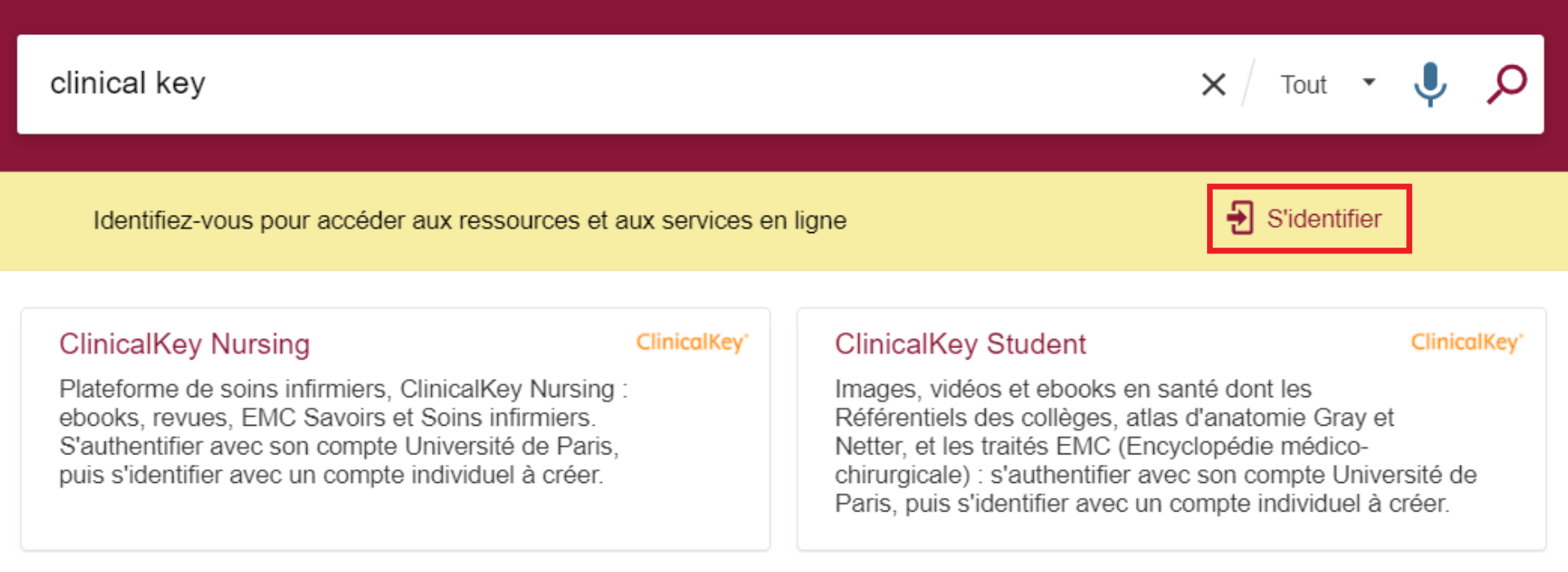This screenshot has height=572, width=1568.
Task: Expand the search scope dropdown arrow
Action: coord(1370,83)
